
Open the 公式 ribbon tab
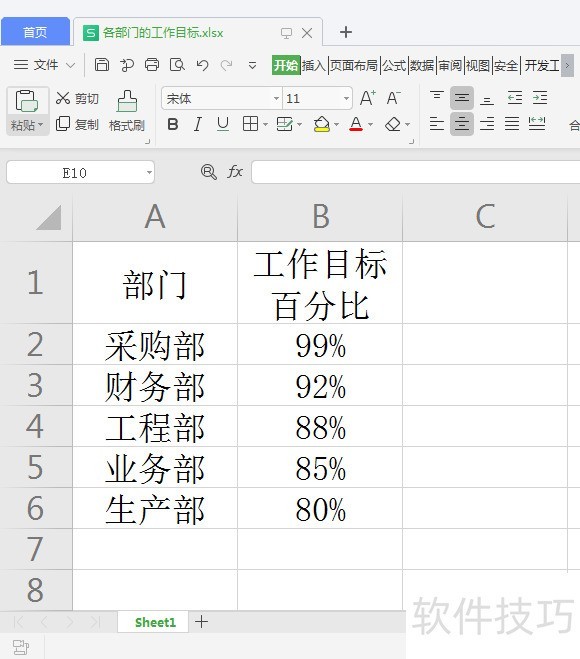(394, 65)
